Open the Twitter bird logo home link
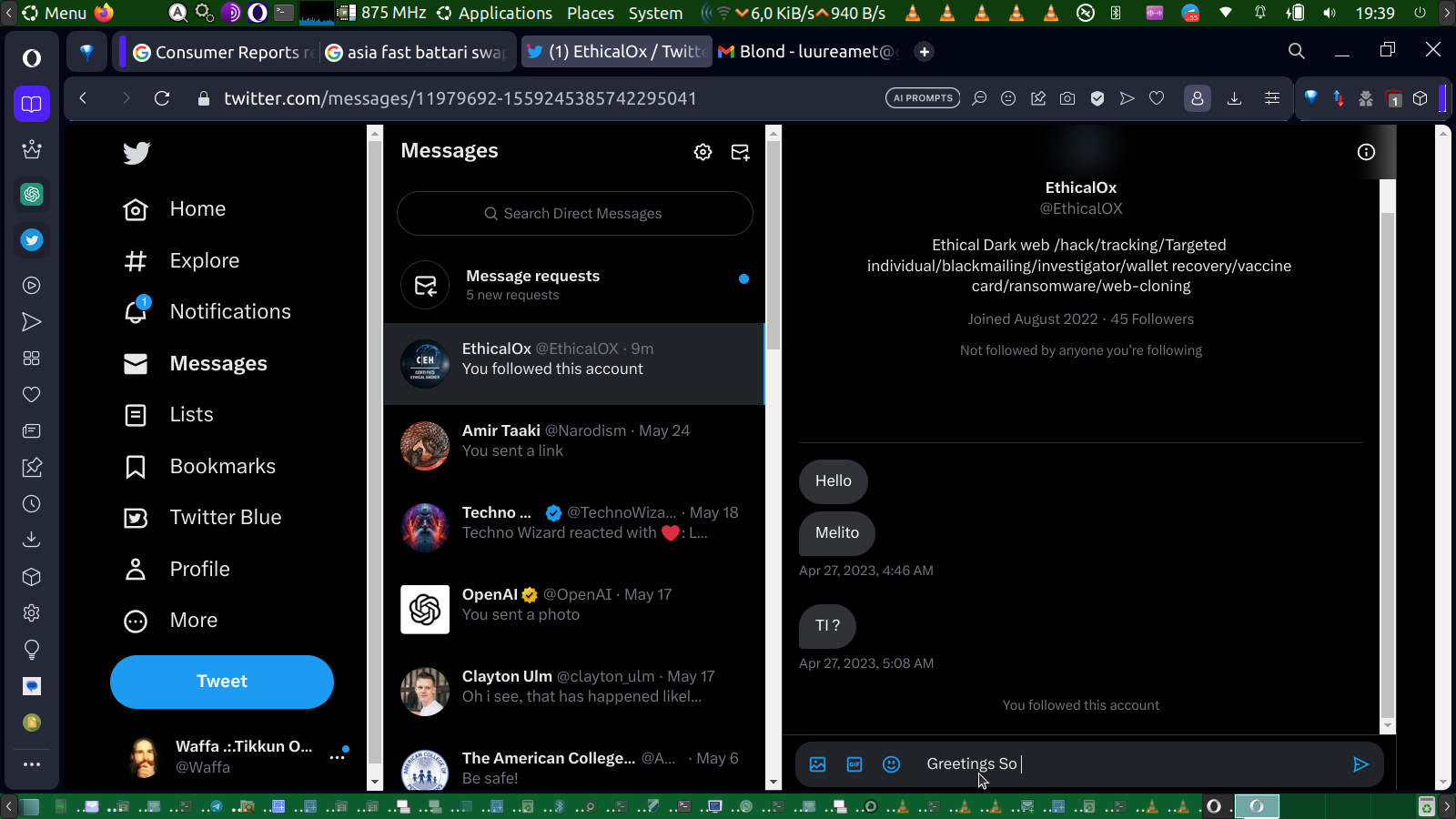The image size is (1456, 819). tap(136, 153)
